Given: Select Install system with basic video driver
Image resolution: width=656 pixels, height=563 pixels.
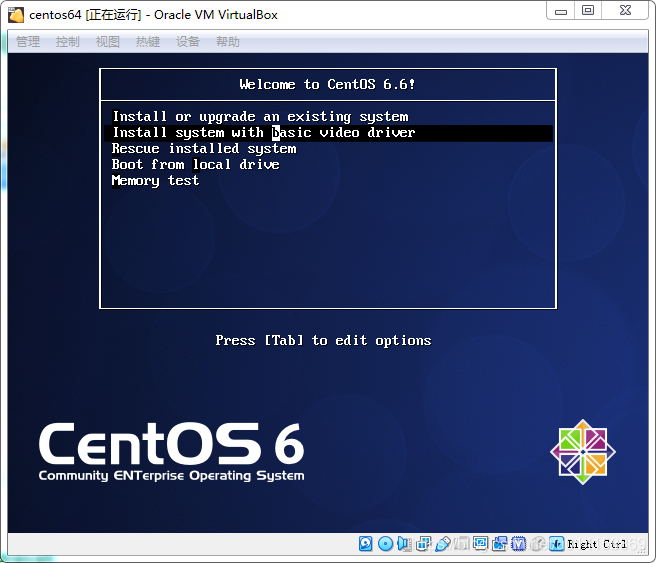Looking at the screenshot, I should [x=328, y=133].
